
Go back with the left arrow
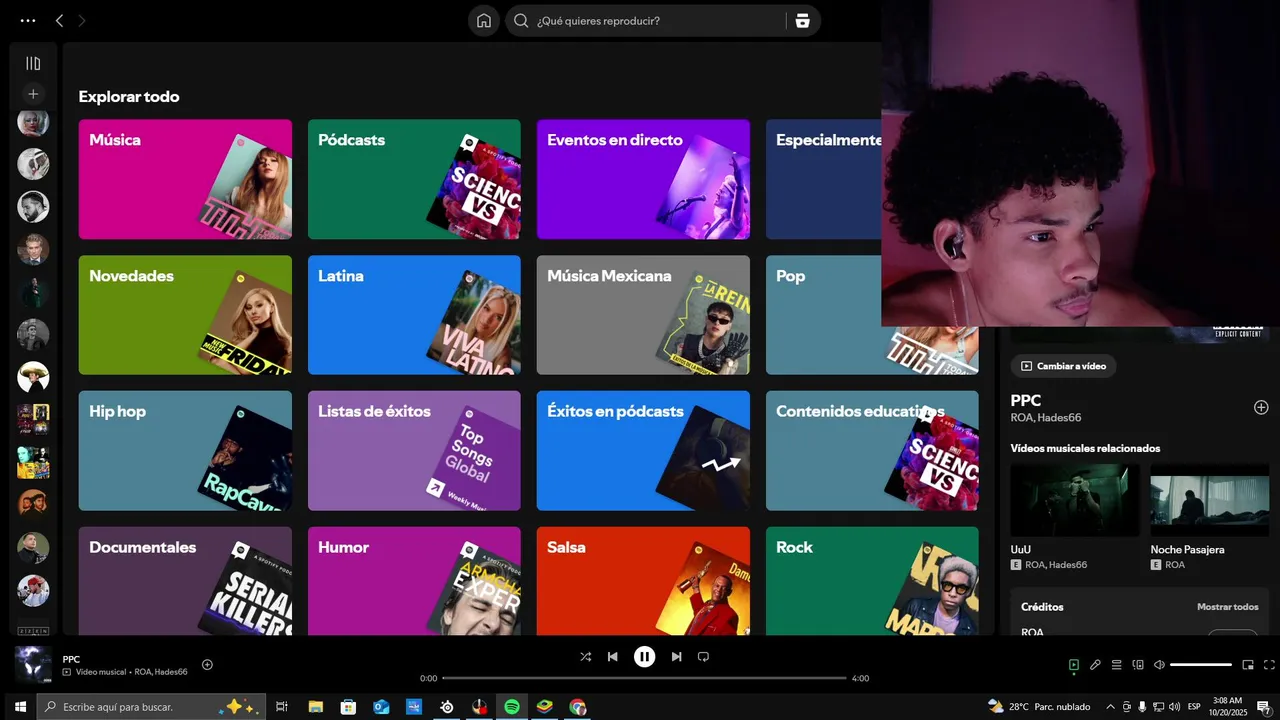(60, 20)
